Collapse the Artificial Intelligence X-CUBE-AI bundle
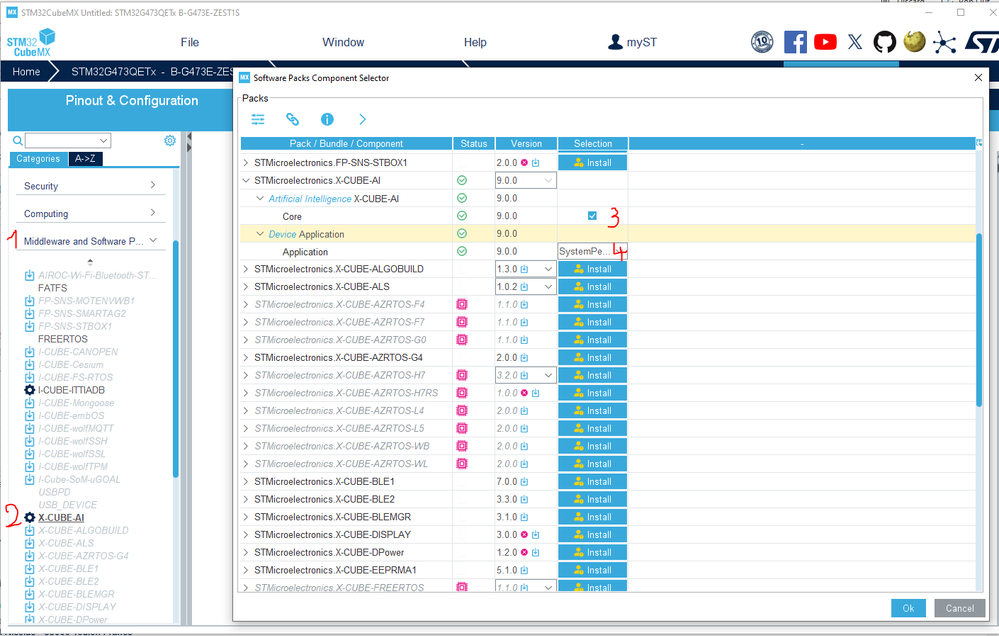This screenshot has height=636, width=999. pyautogui.click(x=260, y=198)
